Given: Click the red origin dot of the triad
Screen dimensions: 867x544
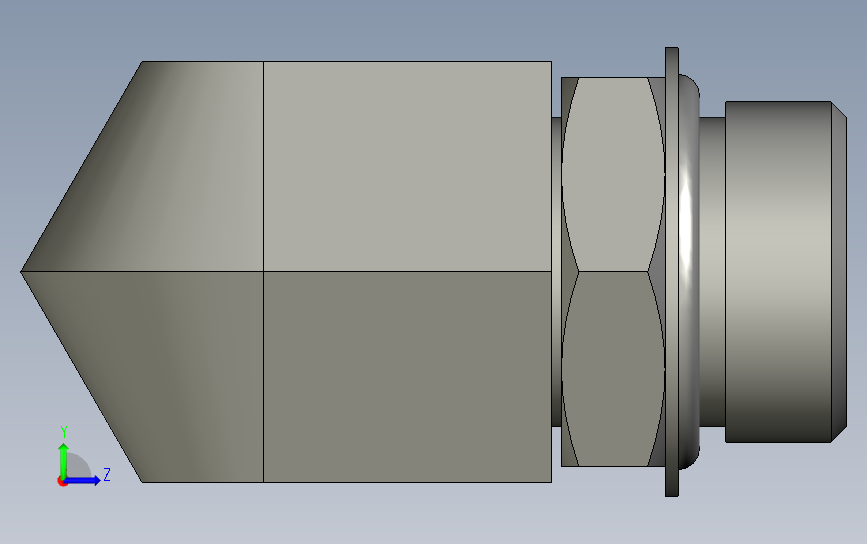Looking at the screenshot, I should point(62,482).
